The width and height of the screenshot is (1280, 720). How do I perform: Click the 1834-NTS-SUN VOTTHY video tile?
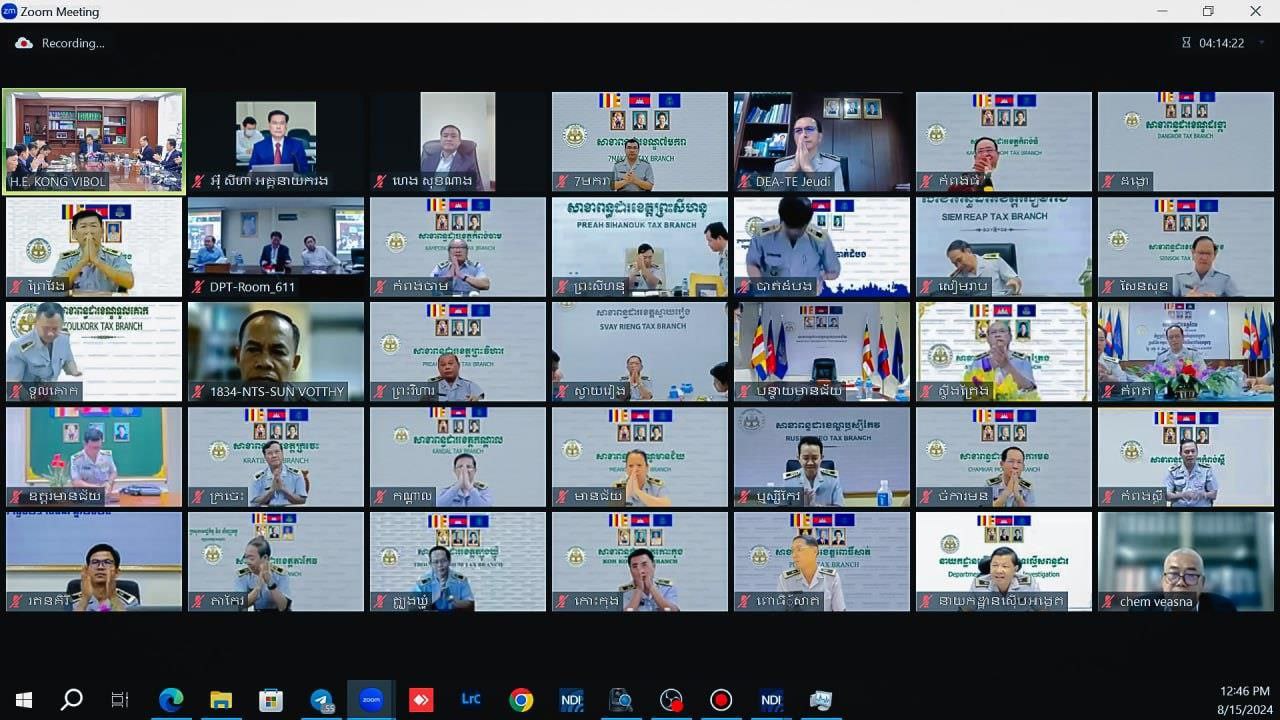[x=276, y=351]
